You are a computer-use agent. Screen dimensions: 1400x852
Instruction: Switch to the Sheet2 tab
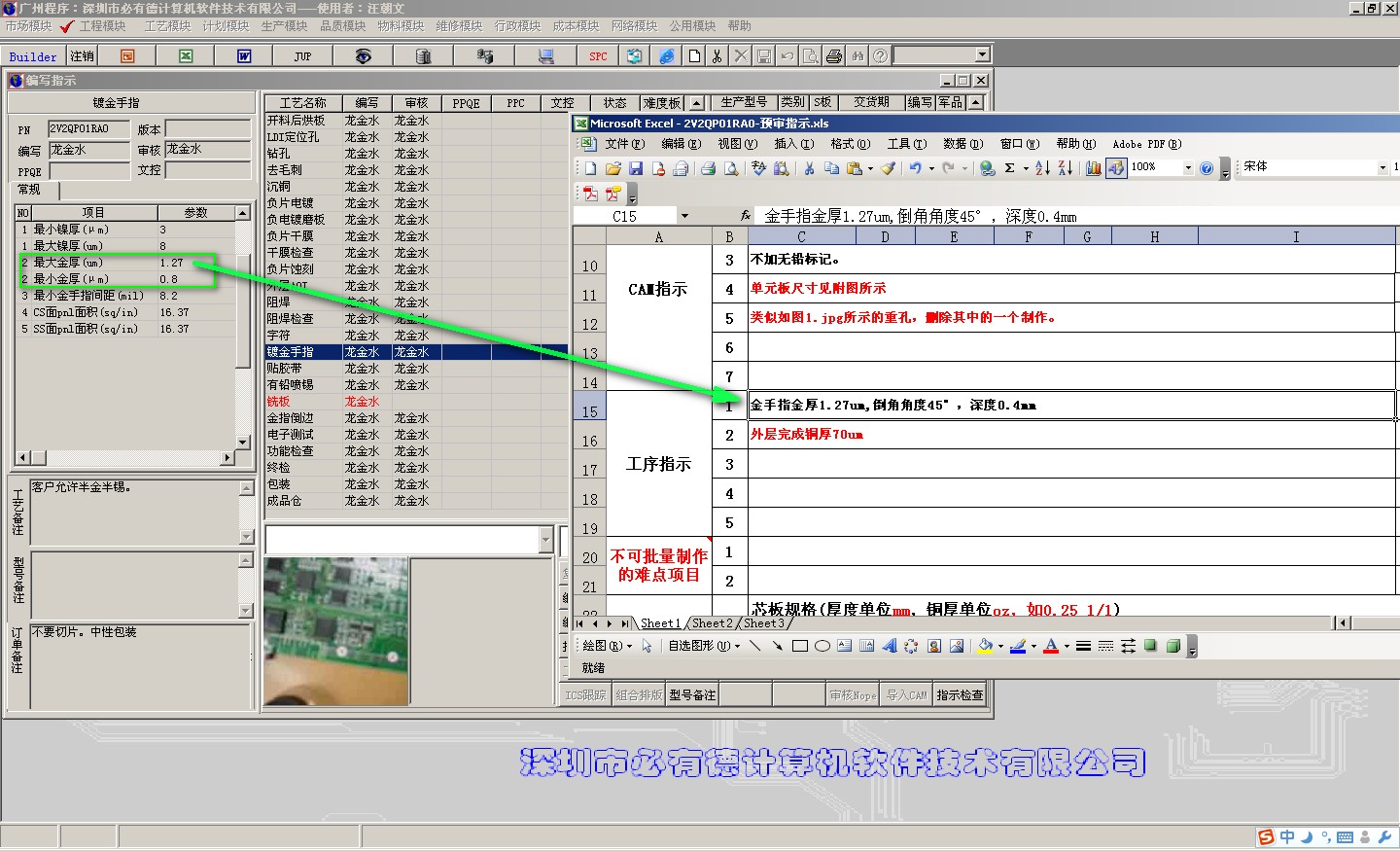(x=712, y=623)
